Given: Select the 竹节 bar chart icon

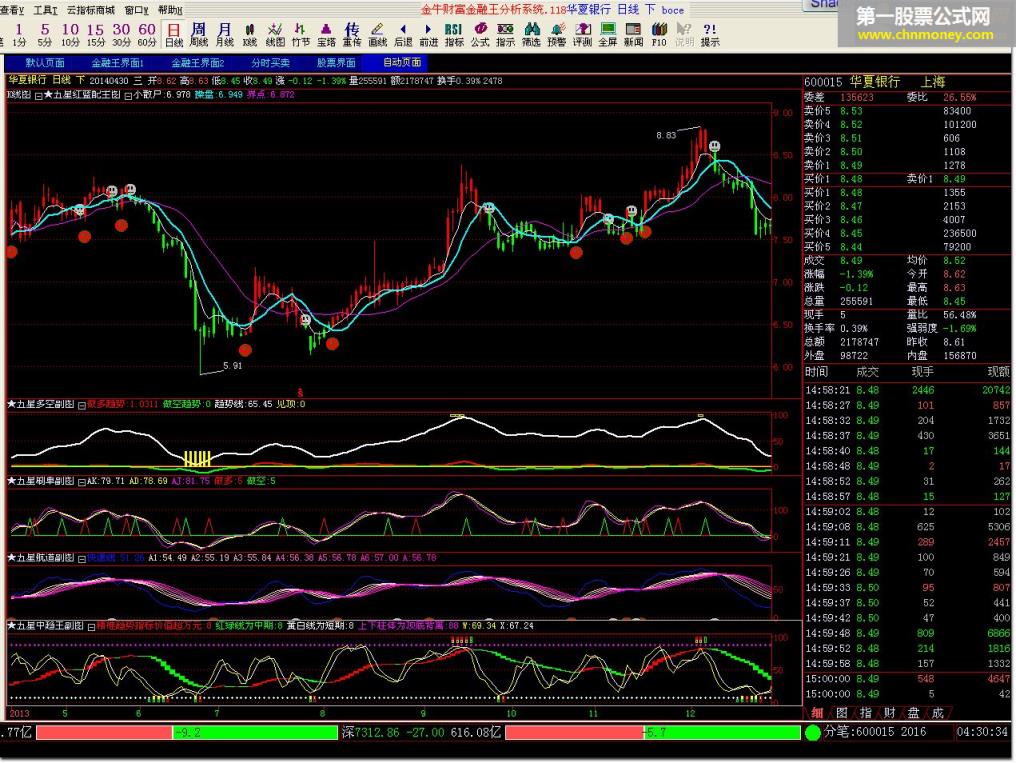Looking at the screenshot, I should click(x=301, y=34).
